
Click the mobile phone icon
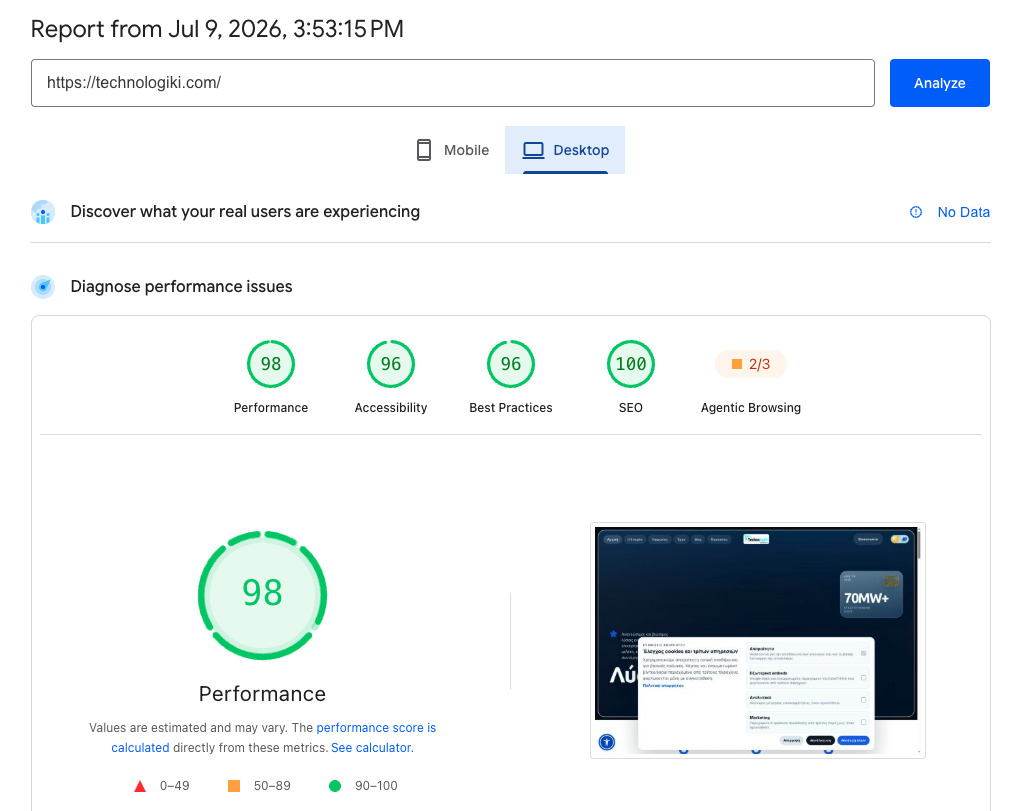[x=424, y=150]
